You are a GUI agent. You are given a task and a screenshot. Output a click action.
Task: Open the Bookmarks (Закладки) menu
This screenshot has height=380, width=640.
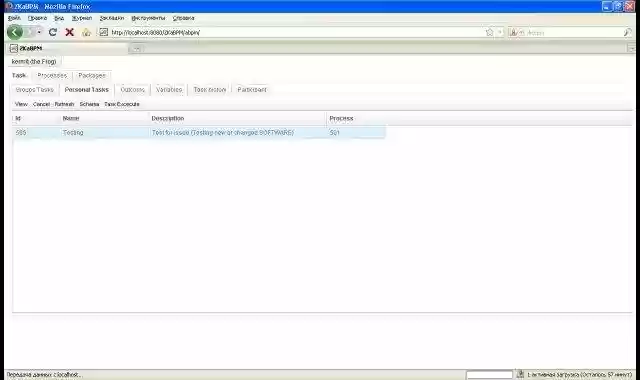pyautogui.click(x=112, y=18)
